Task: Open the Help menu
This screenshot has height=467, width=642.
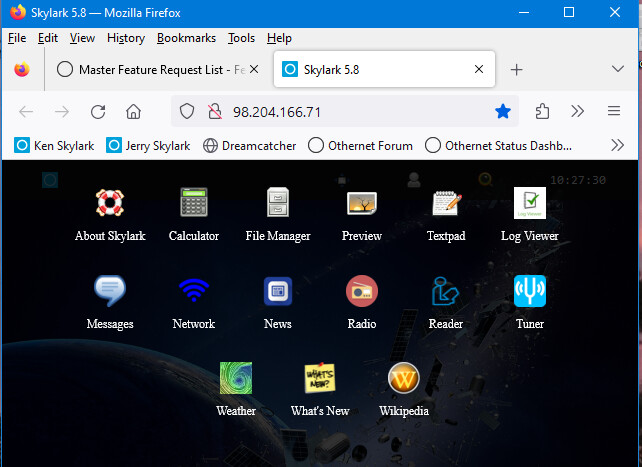Action: [279, 38]
